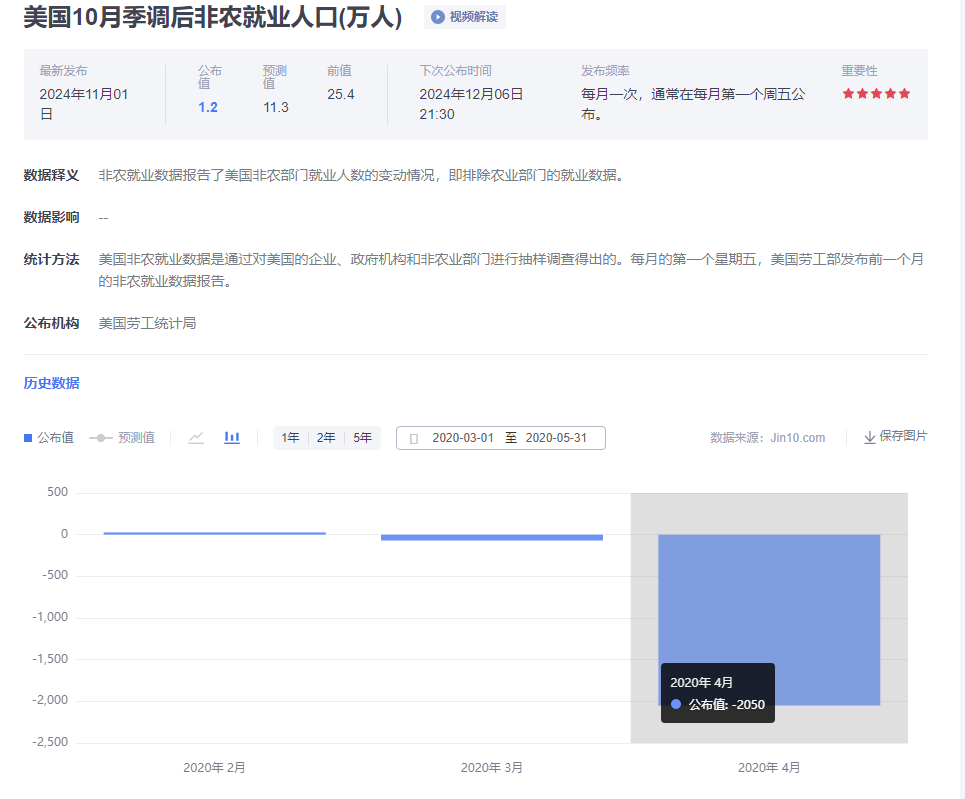This screenshot has width=965, height=799.
Task: Click the highlighted 2050 value star rating row
Action: 717,705
